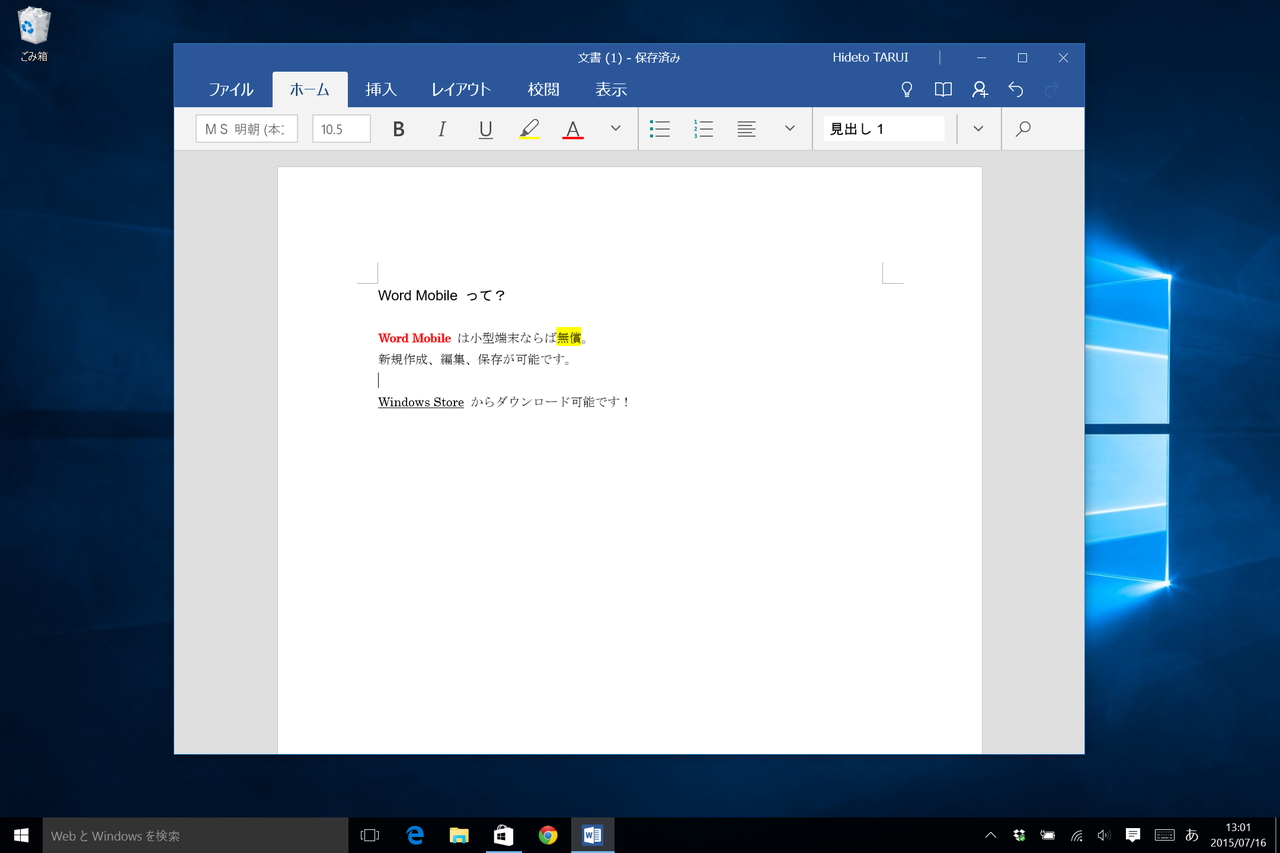Click the Windows Store link in the document
The image size is (1280, 853).
[420, 401]
